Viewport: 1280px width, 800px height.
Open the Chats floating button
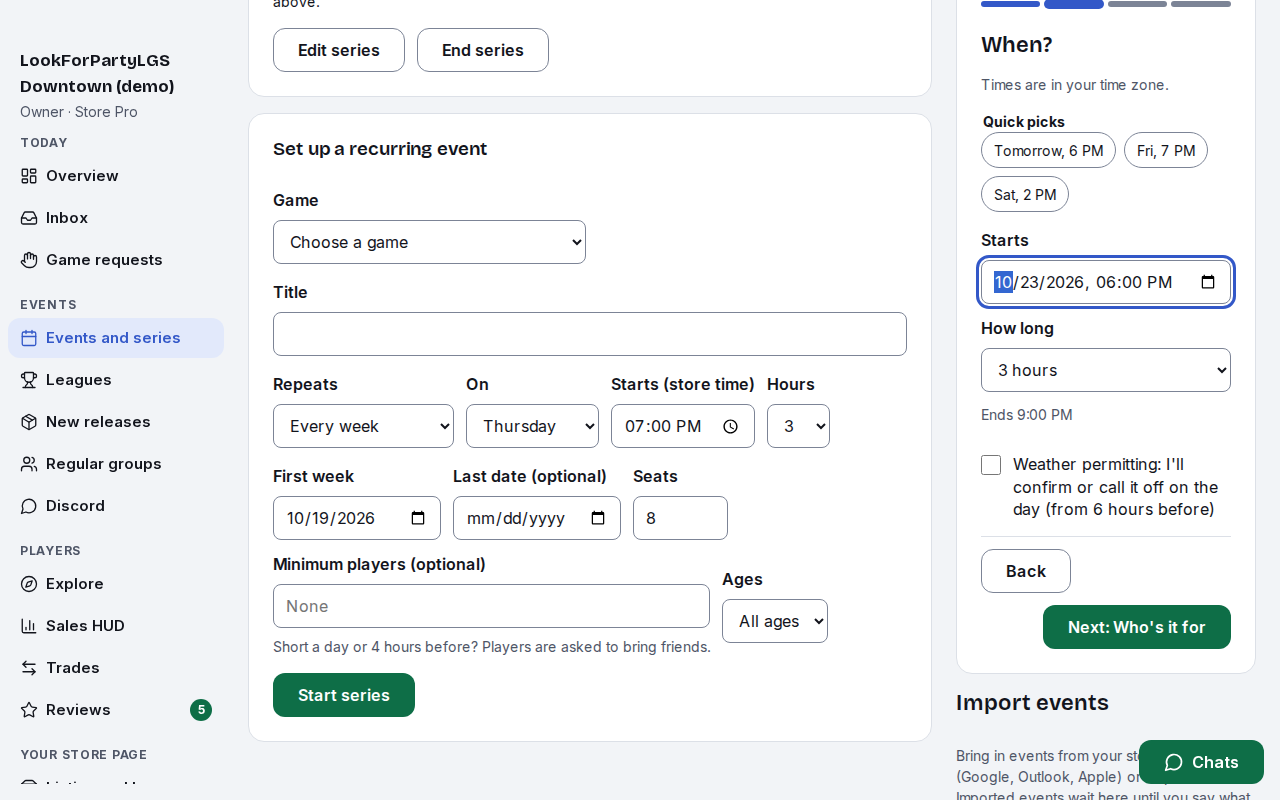(1201, 762)
